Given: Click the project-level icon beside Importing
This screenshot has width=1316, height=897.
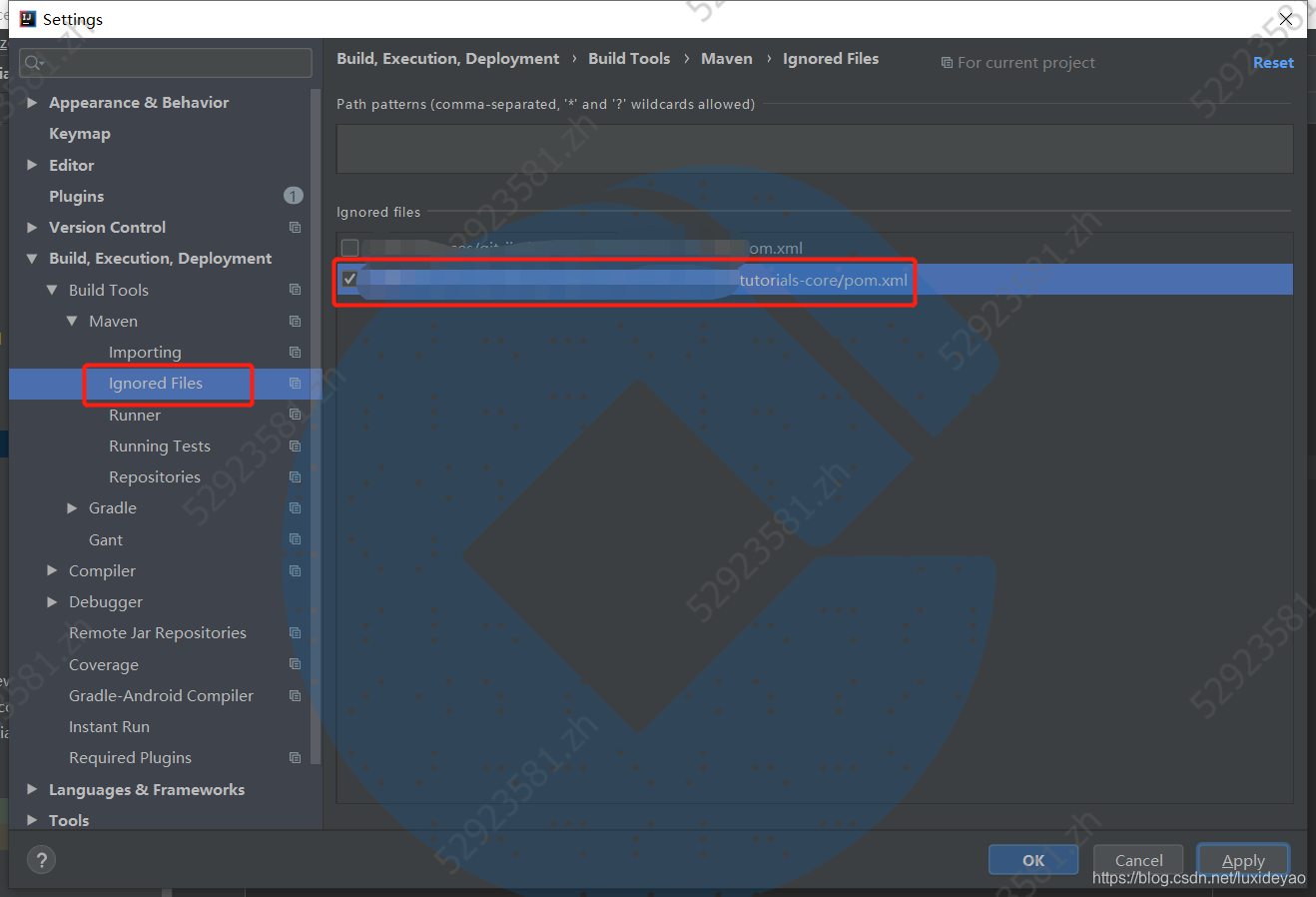Looking at the screenshot, I should point(295,352).
